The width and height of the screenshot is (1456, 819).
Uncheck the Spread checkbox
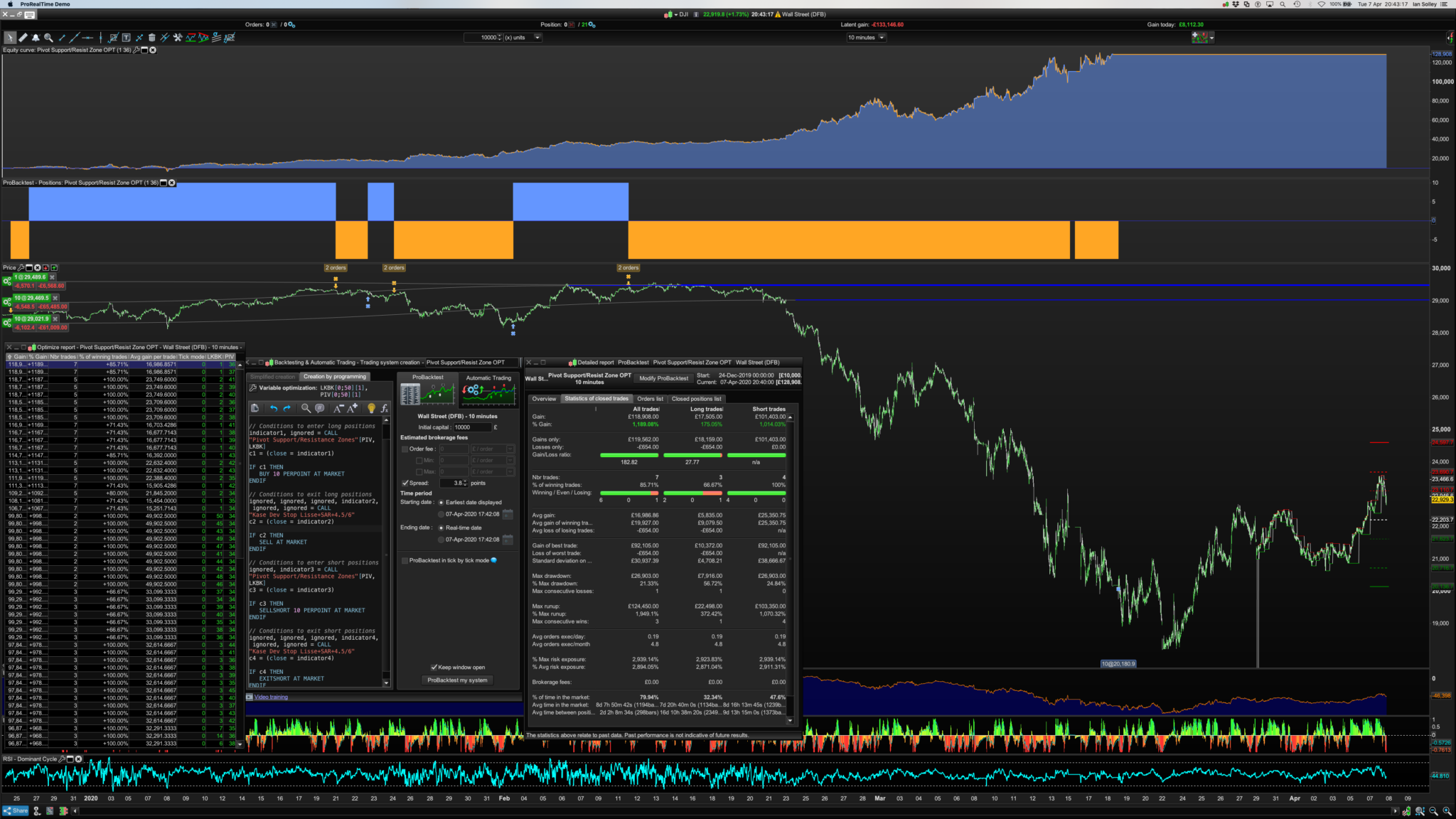[405, 483]
